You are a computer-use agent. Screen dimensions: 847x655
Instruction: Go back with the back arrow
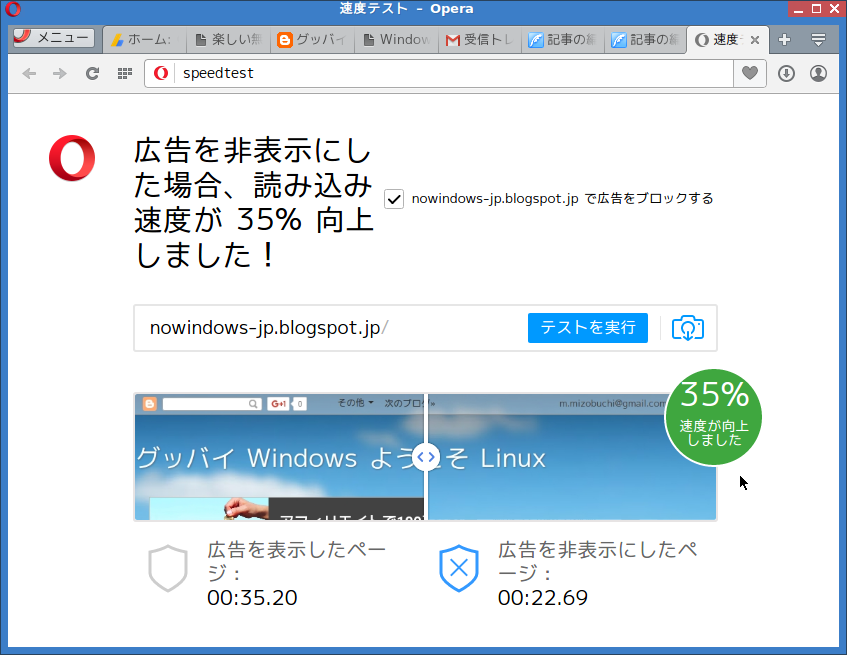[29, 73]
